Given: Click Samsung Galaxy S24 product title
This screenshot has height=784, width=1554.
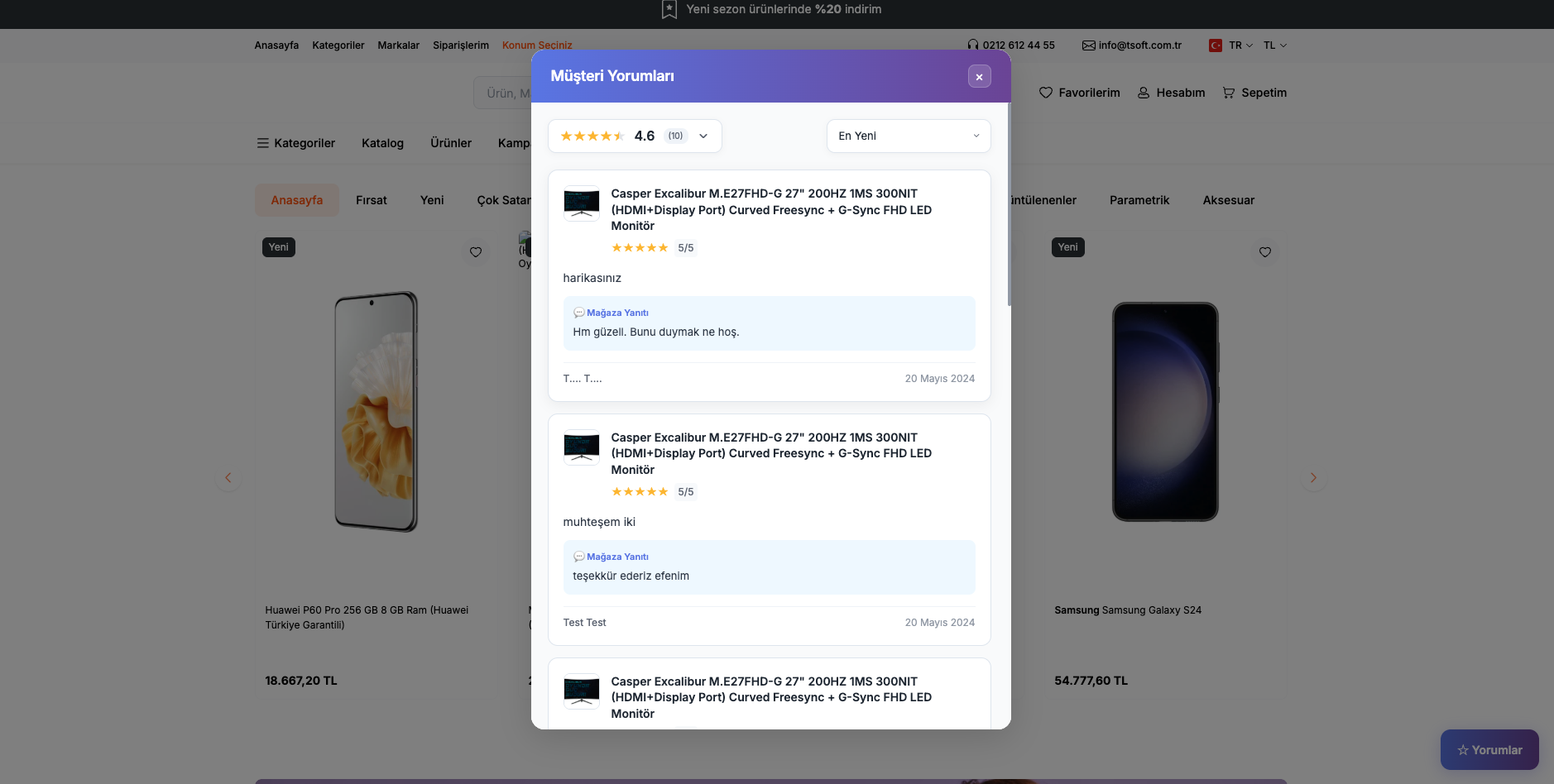Looking at the screenshot, I should (x=1128, y=610).
